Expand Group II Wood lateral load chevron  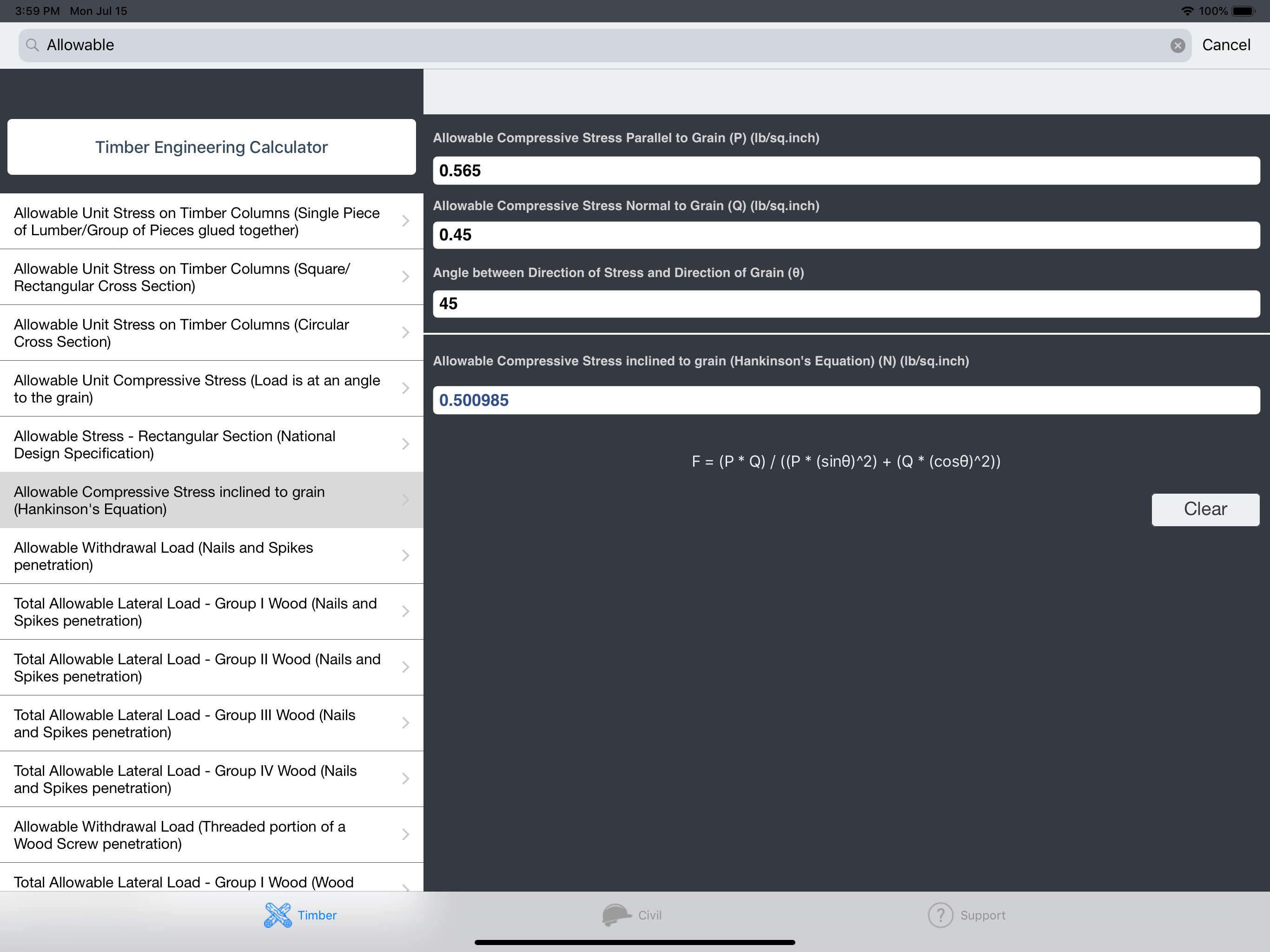405,667
